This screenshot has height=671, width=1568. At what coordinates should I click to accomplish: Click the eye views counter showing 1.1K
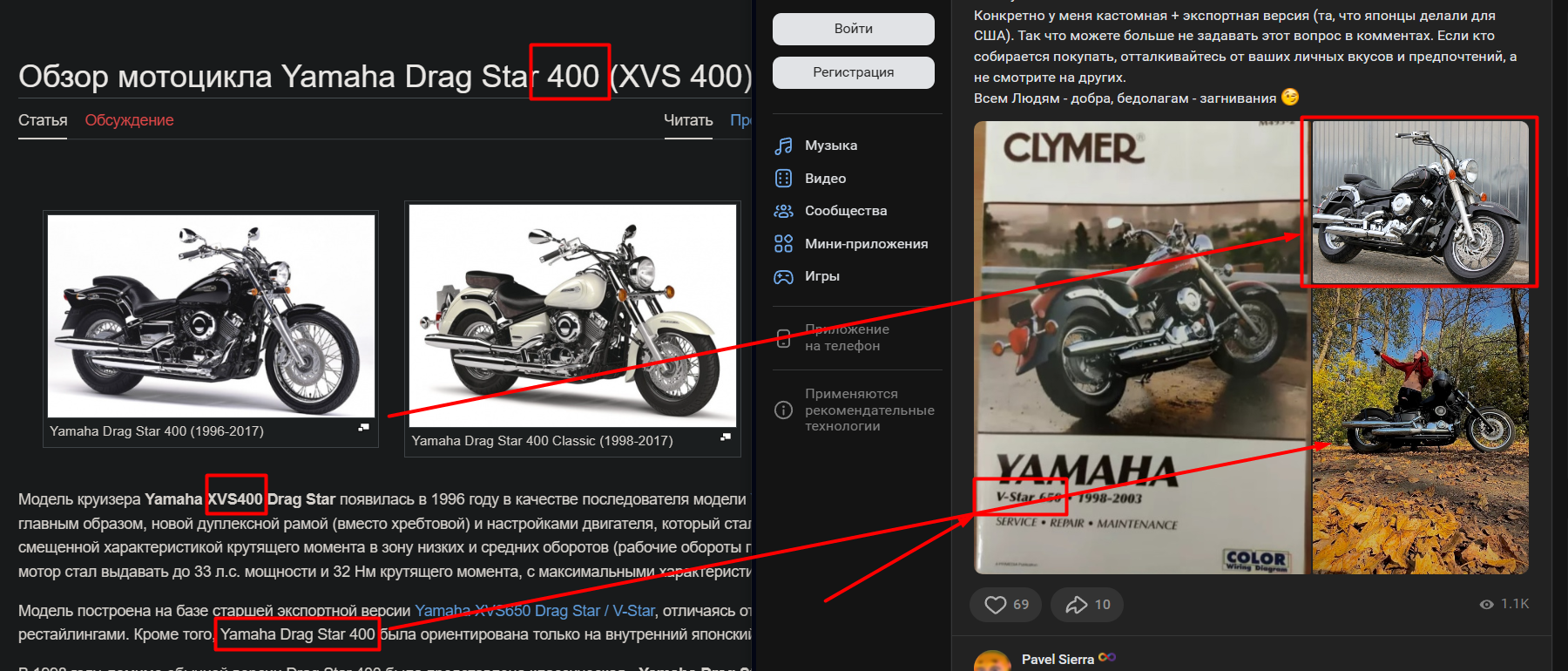[x=1504, y=604]
